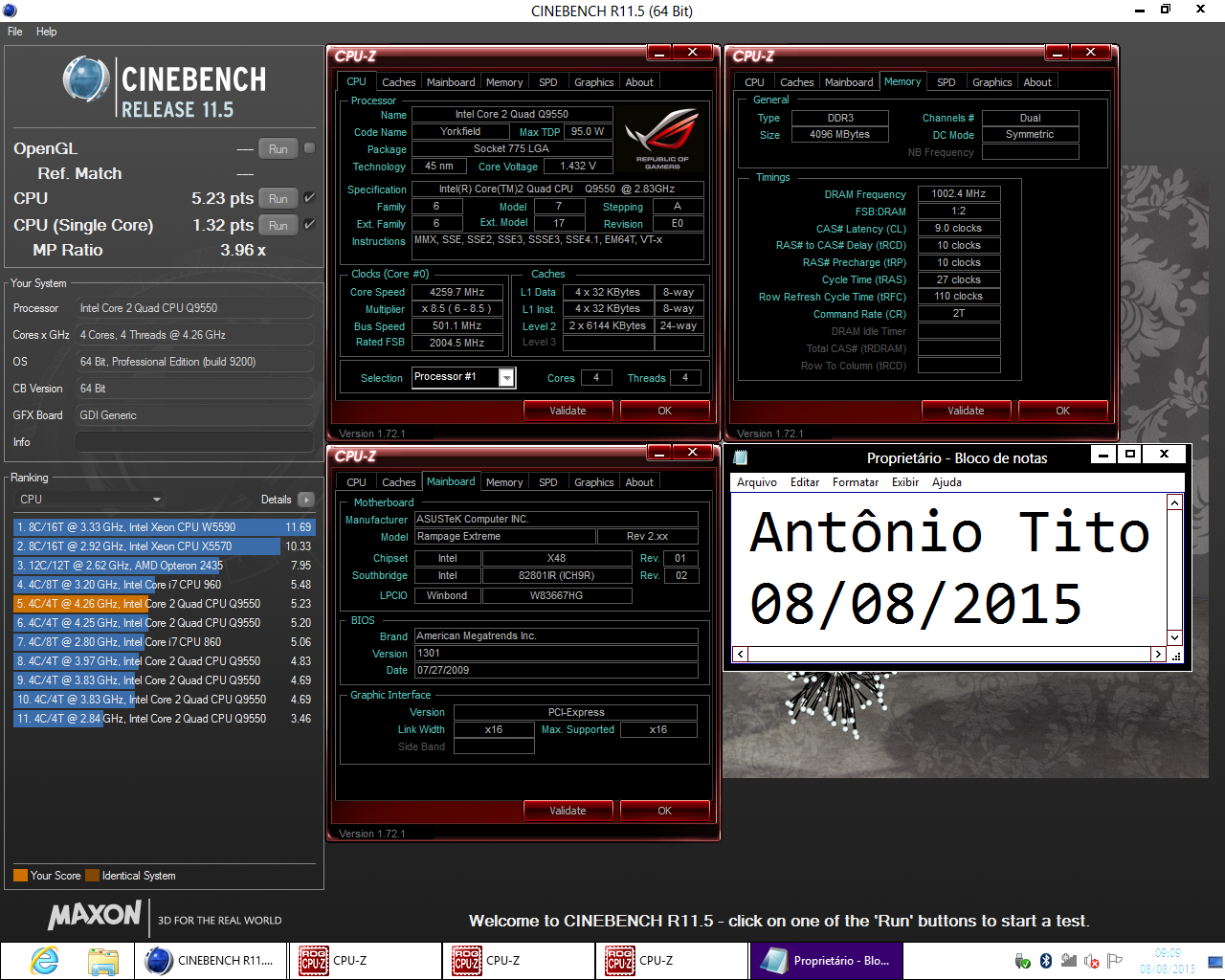
Task: Select ranking row 4C/8T Intel Core i7 CPU 960
Action: [163, 585]
